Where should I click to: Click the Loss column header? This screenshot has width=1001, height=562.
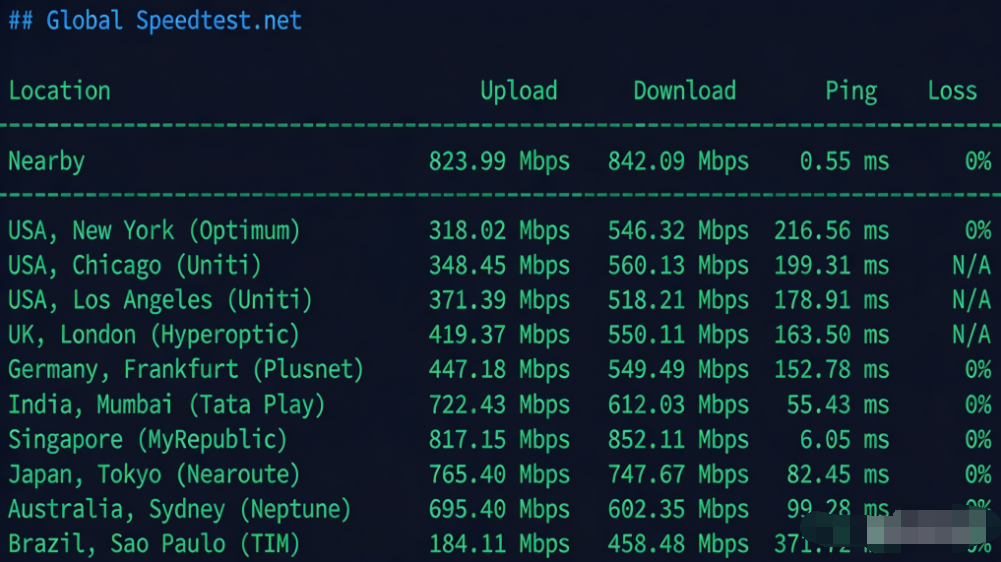point(951,91)
